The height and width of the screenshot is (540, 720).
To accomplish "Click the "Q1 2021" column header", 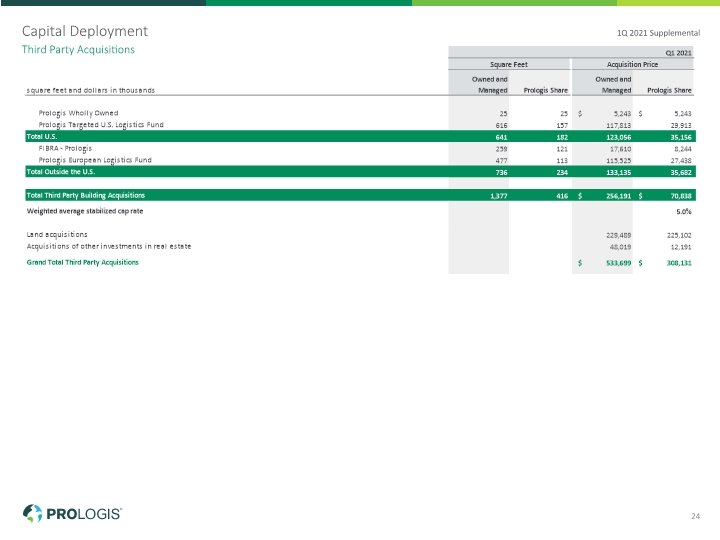I will (678, 53).
